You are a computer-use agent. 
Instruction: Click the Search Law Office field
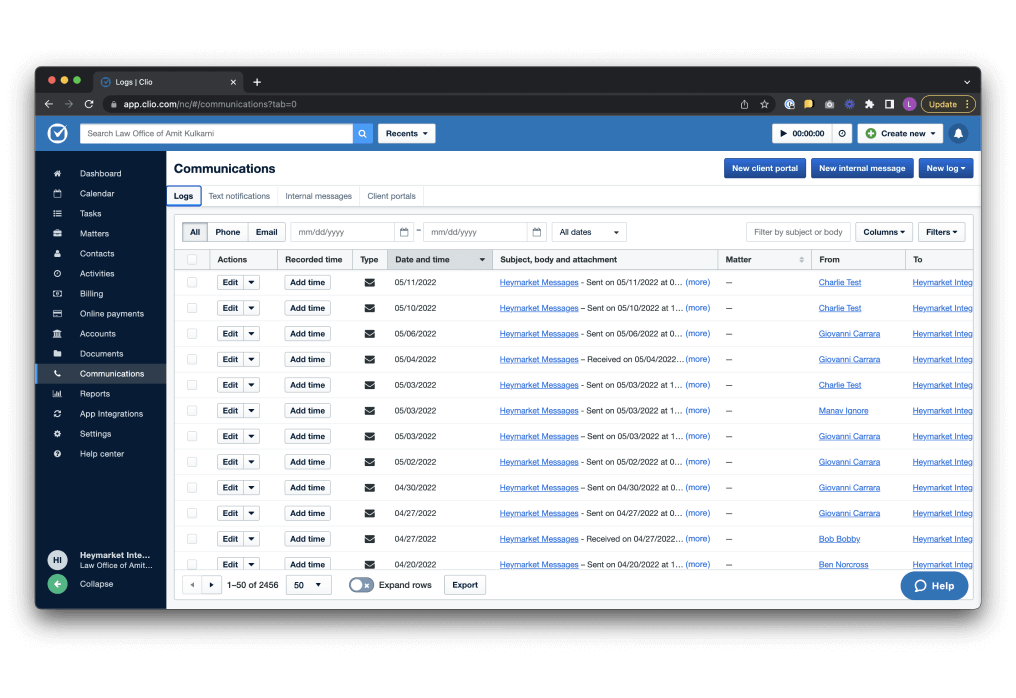point(216,134)
